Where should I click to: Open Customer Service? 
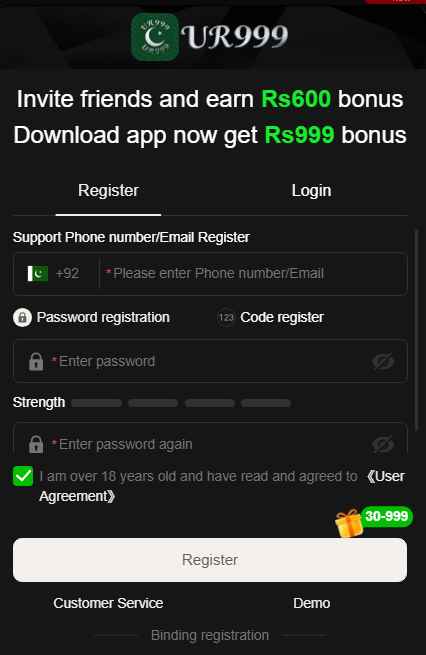(x=108, y=603)
